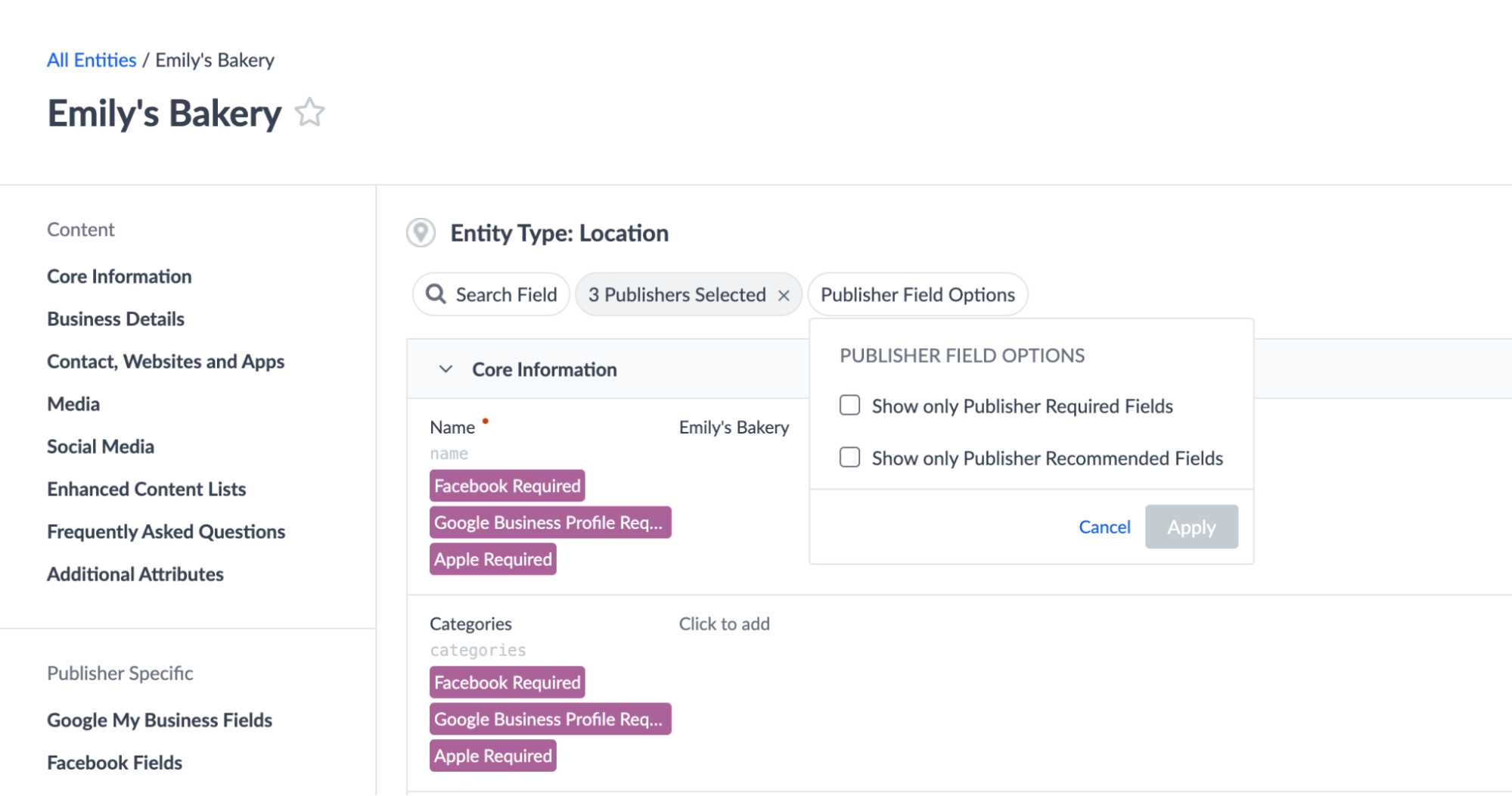
Task: Go to All Entities breadcrumb
Action: (x=92, y=60)
